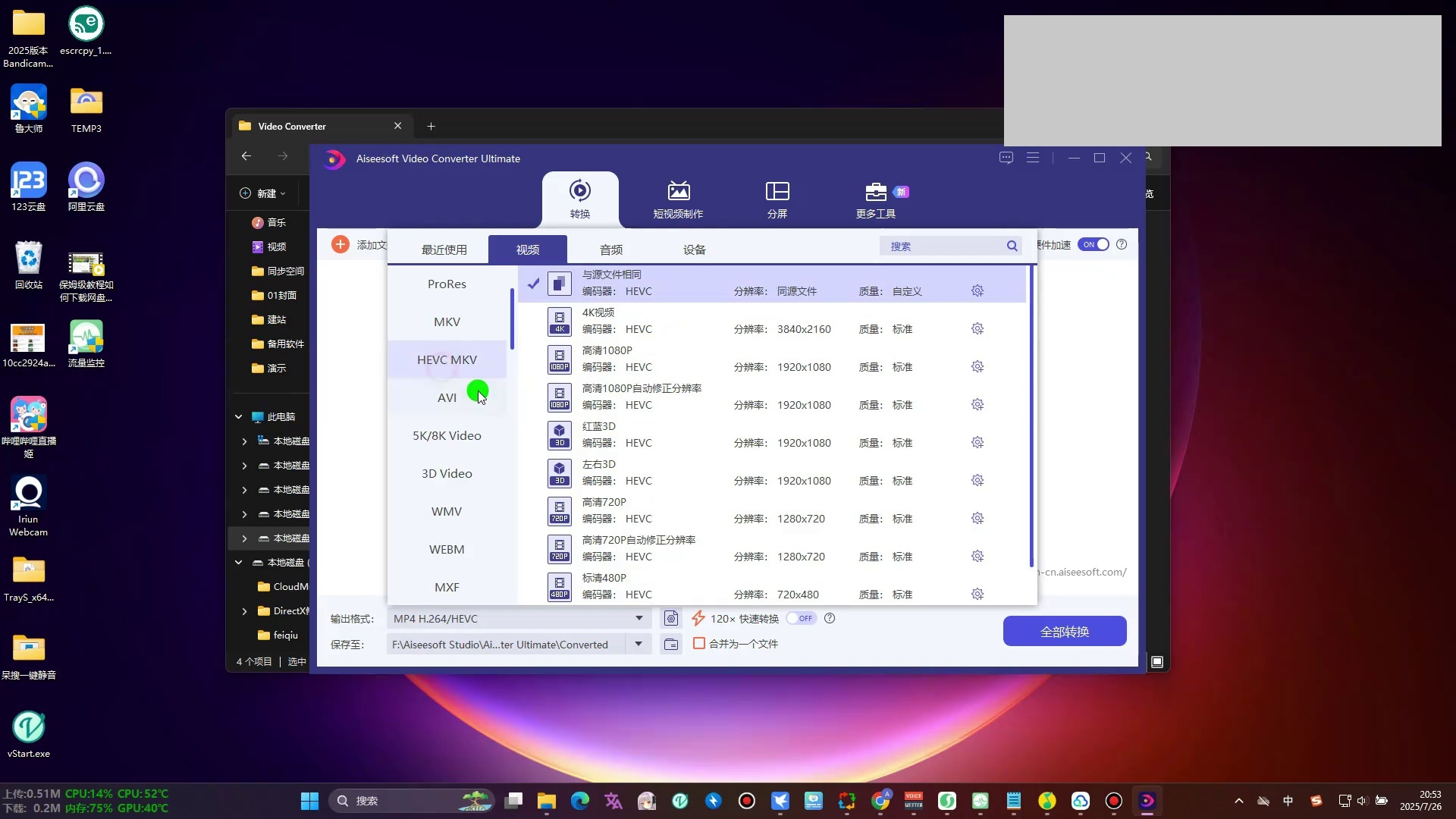Switch to the 最近使用 tab
This screenshot has width=1456, height=819.
pos(444,249)
